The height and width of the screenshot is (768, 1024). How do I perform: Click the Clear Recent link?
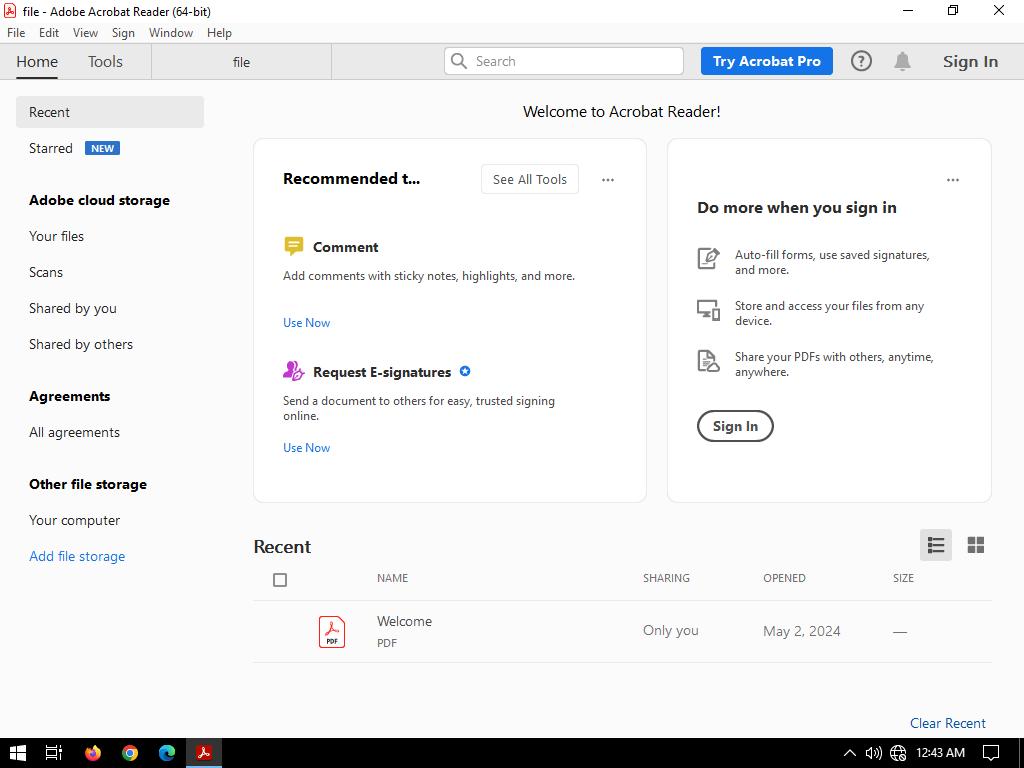[947, 723]
